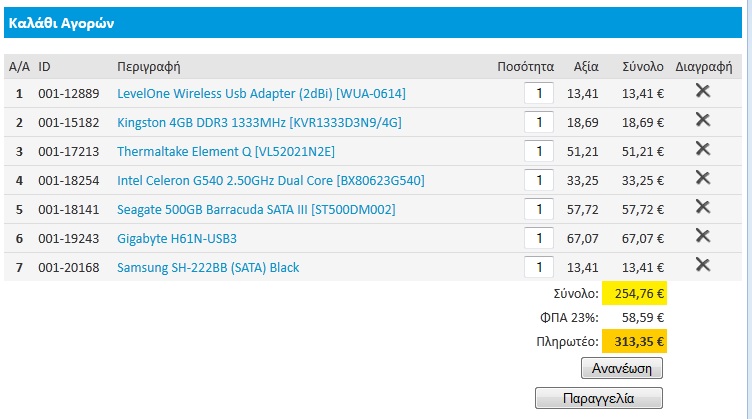
Task: Click the ΦΠΑ 23% label
Action: point(567,317)
